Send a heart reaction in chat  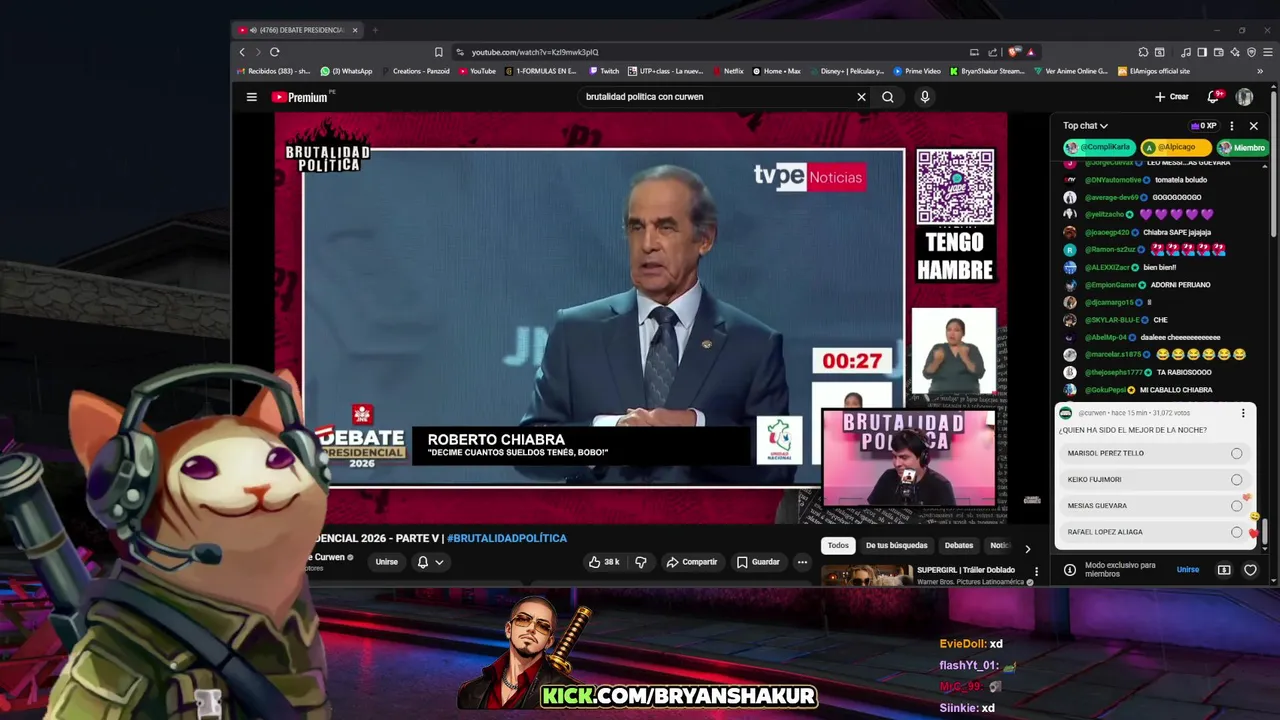[x=1250, y=570]
